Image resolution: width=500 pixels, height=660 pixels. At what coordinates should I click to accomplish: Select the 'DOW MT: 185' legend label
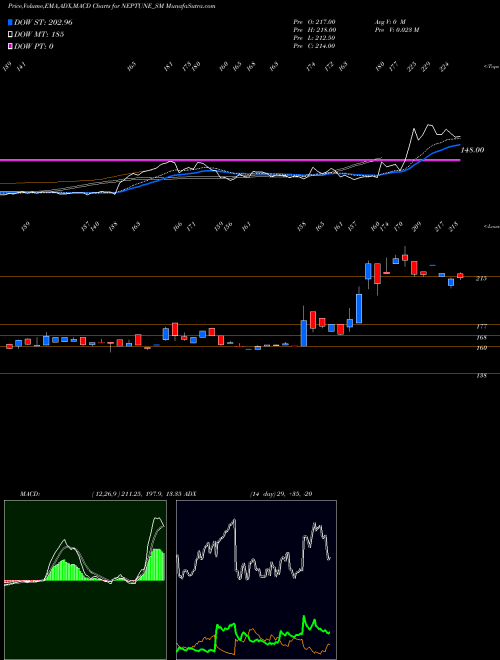pos(39,35)
